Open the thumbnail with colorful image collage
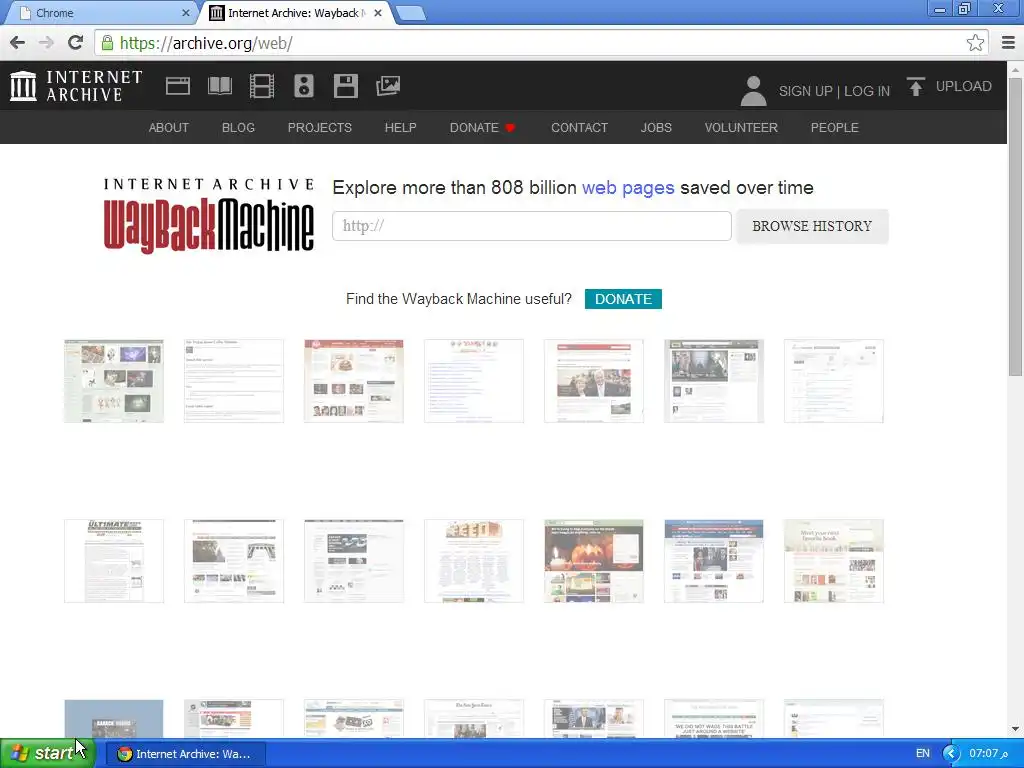This screenshot has height=768, width=1024. coord(114,381)
